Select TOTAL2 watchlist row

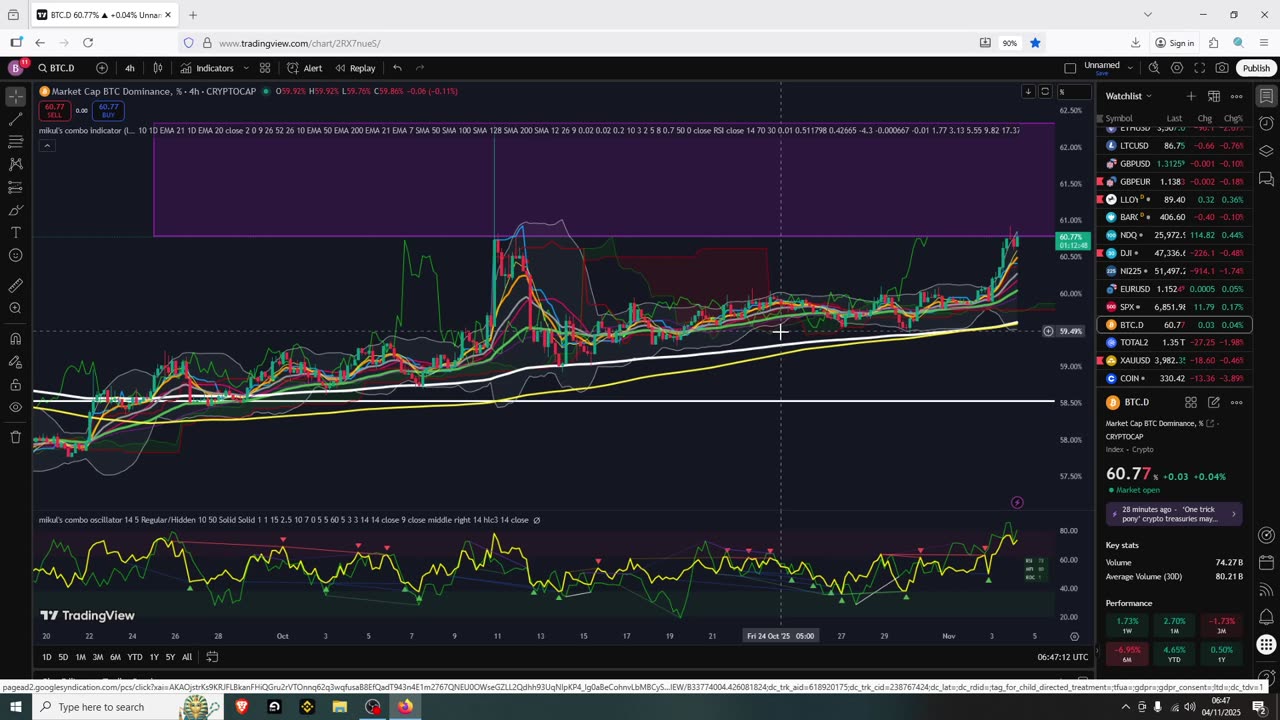click(1174, 342)
